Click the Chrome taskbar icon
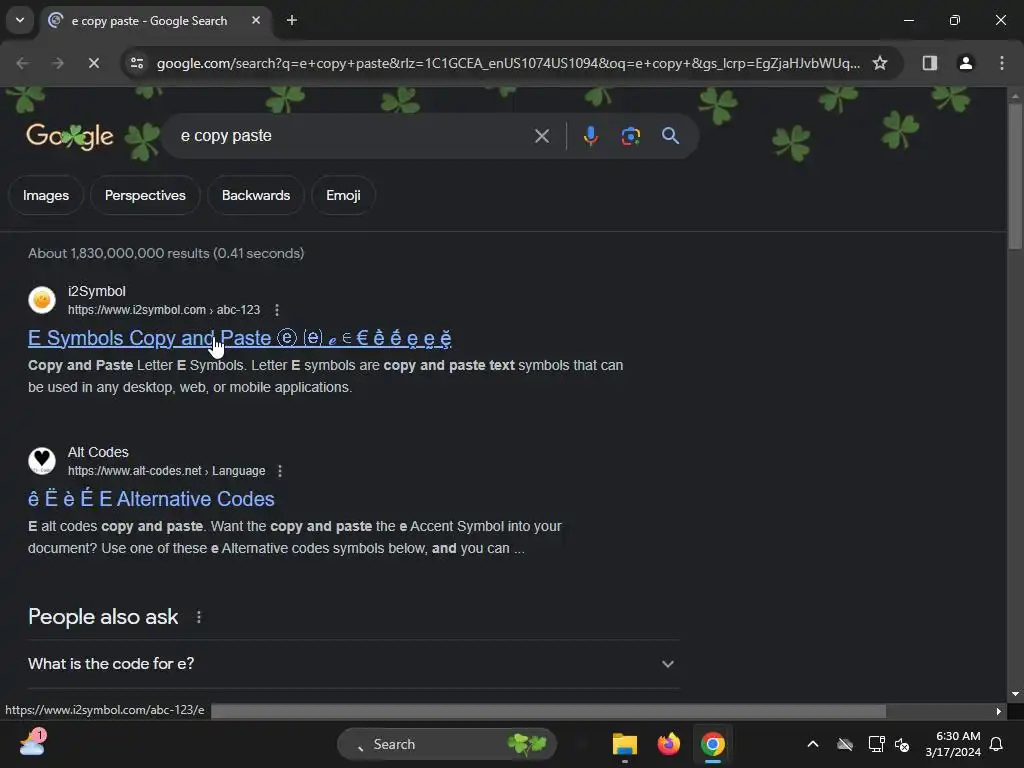The image size is (1024, 768). pos(713,744)
